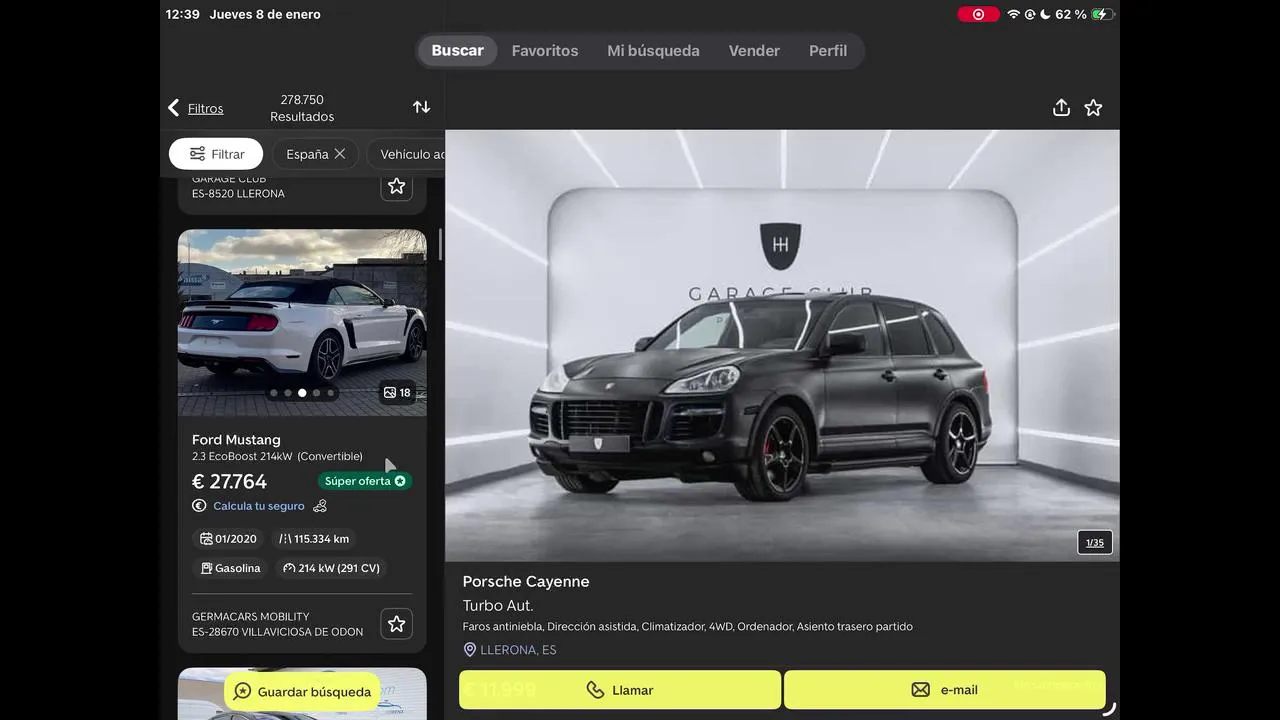Open the Ford Mustang photo thumbnail
This screenshot has height=720, width=1280.
[302, 322]
